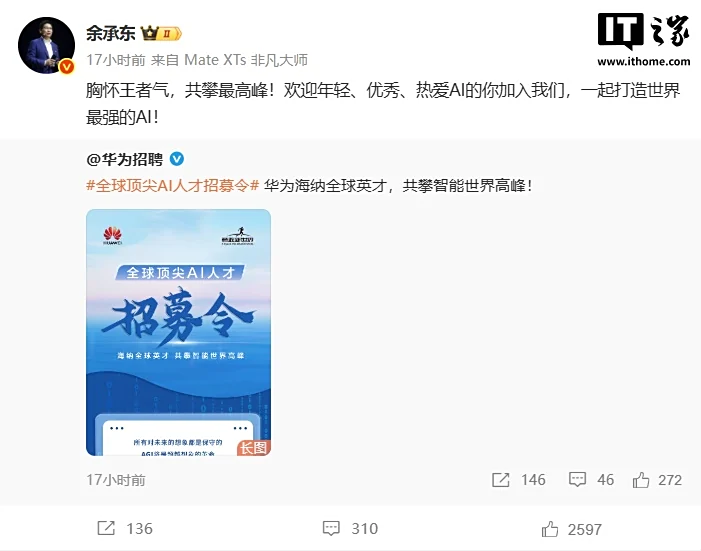
Task: Click the orange verified V badge on avatar
Action: pos(67,67)
